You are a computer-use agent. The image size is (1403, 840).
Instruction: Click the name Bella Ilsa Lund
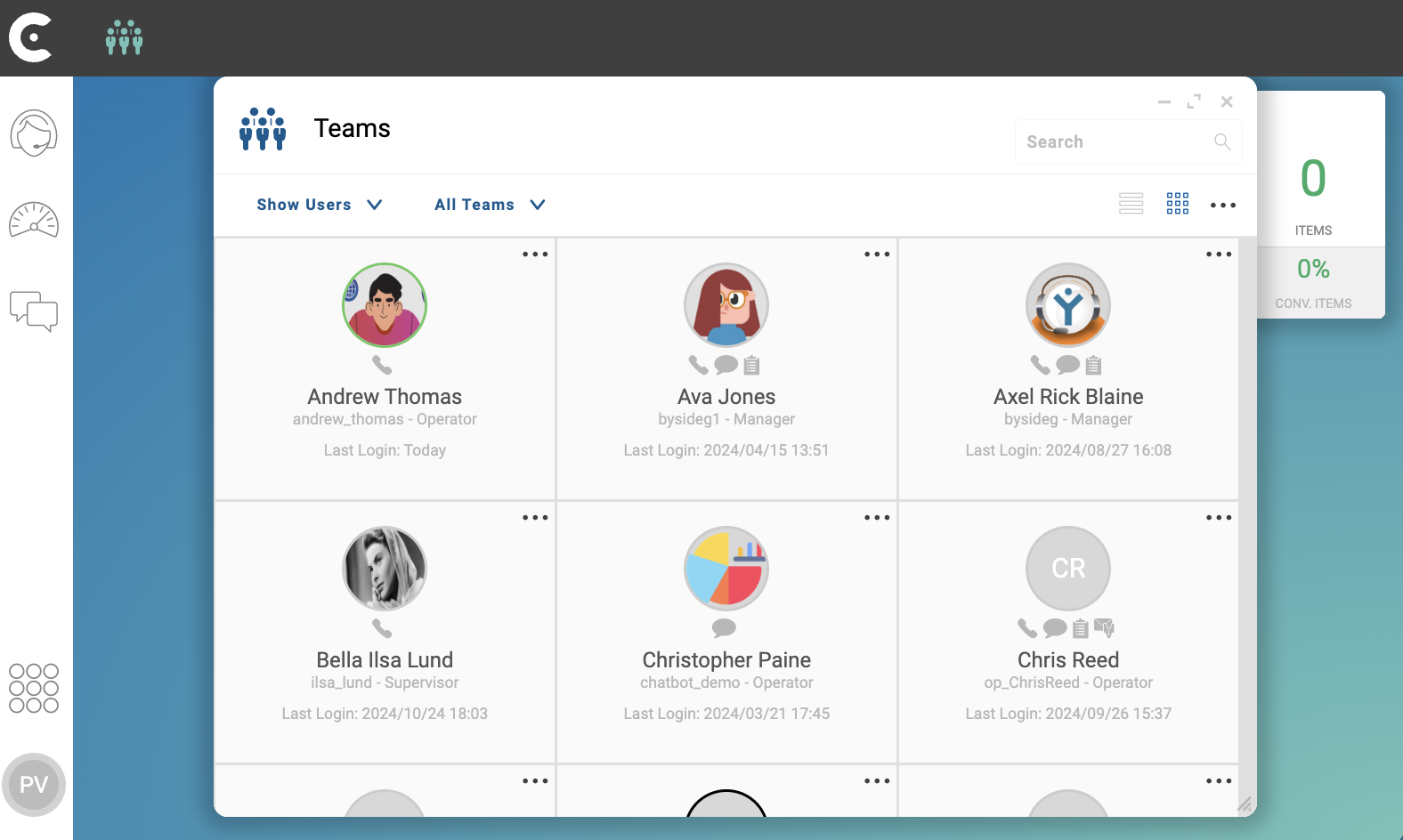pos(385,660)
